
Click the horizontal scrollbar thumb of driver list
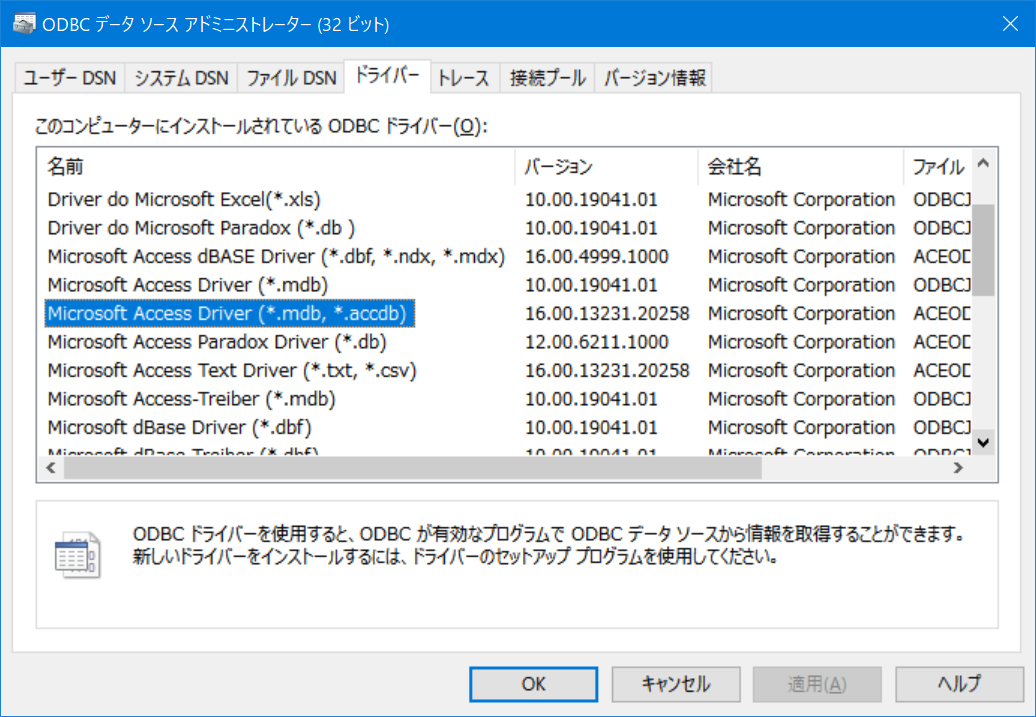(413, 468)
